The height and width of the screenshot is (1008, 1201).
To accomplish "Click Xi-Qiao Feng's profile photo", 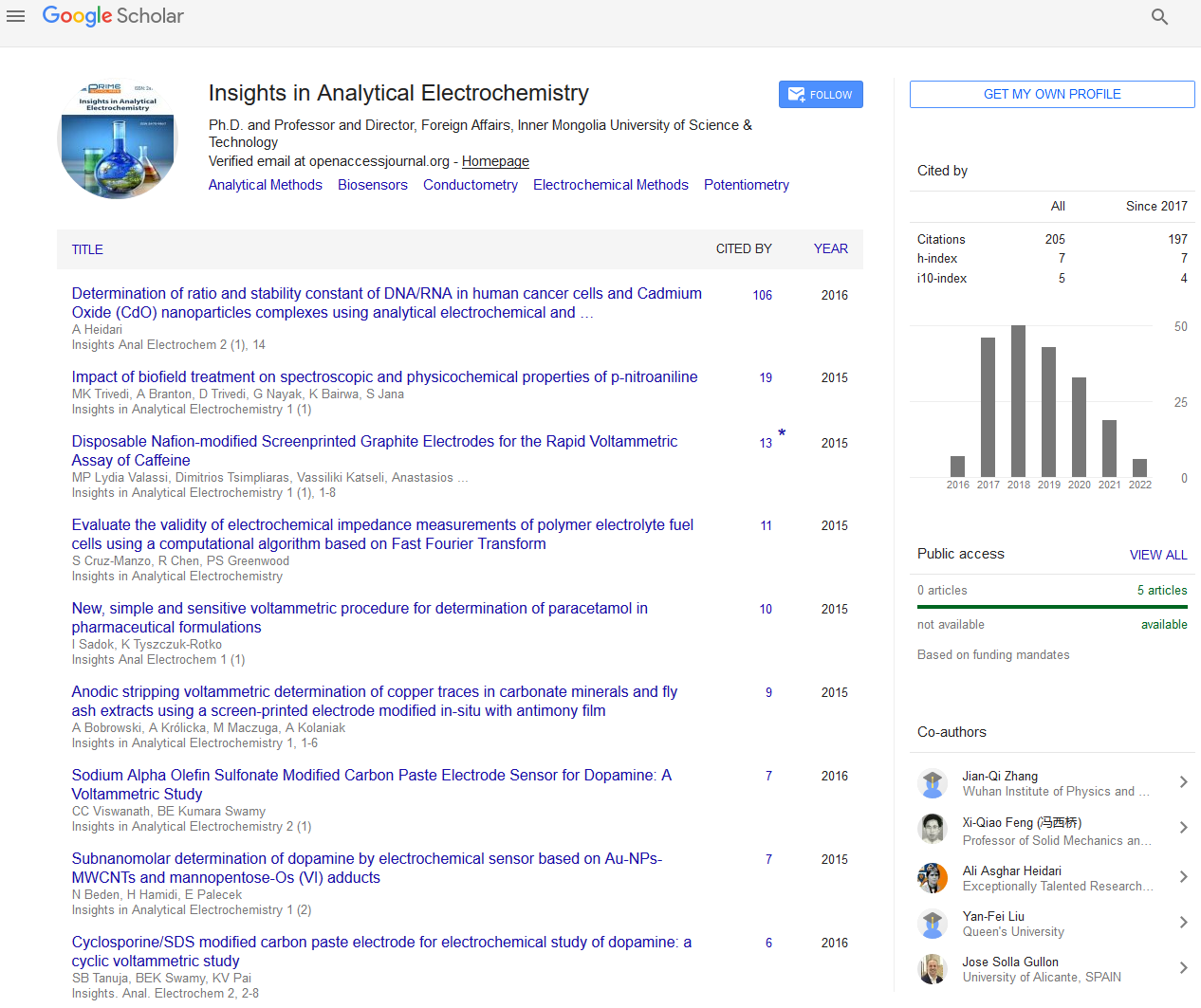I will (933, 830).
